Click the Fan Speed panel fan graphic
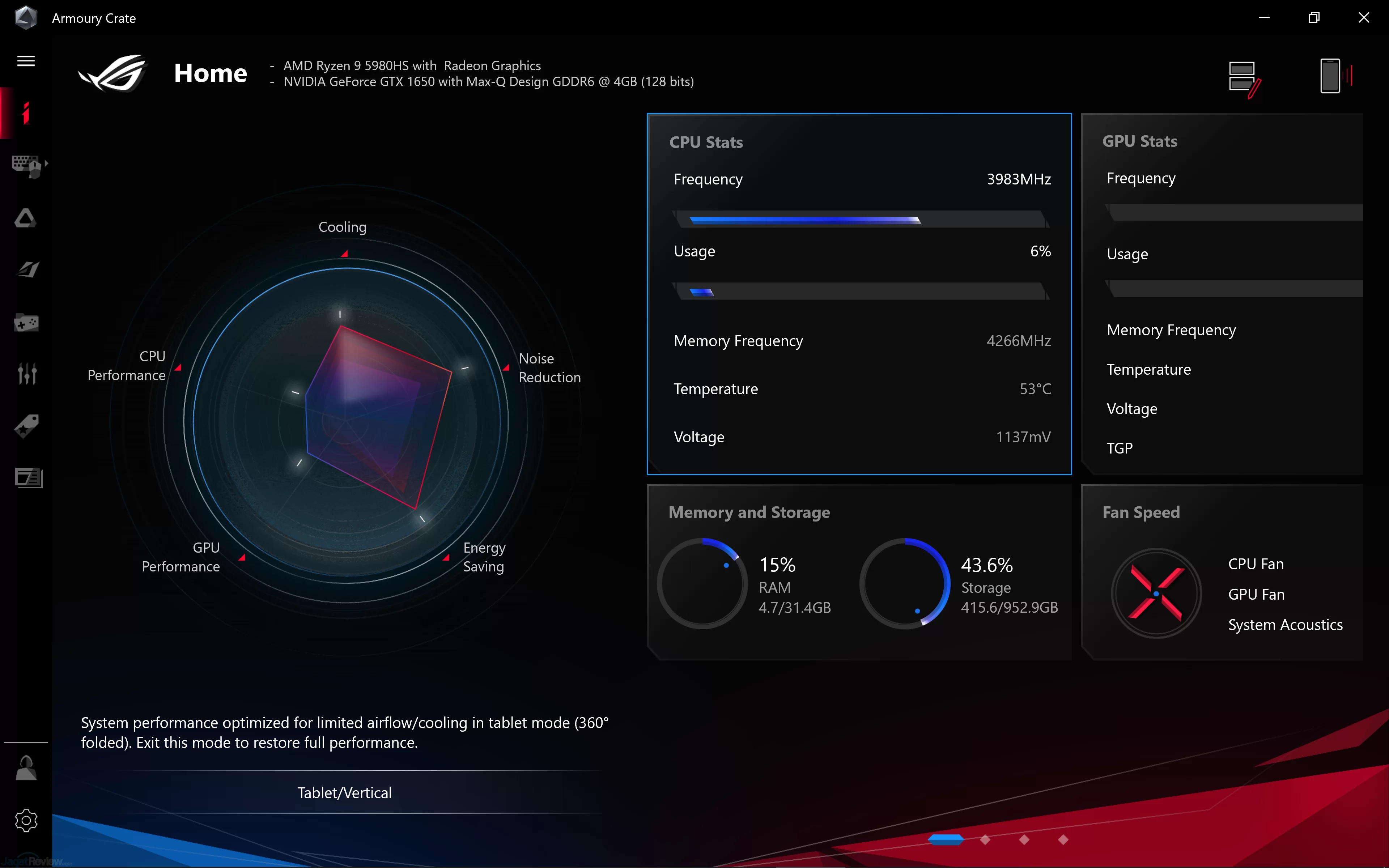The width and height of the screenshot is (1389, 868). coord(1156,593)
